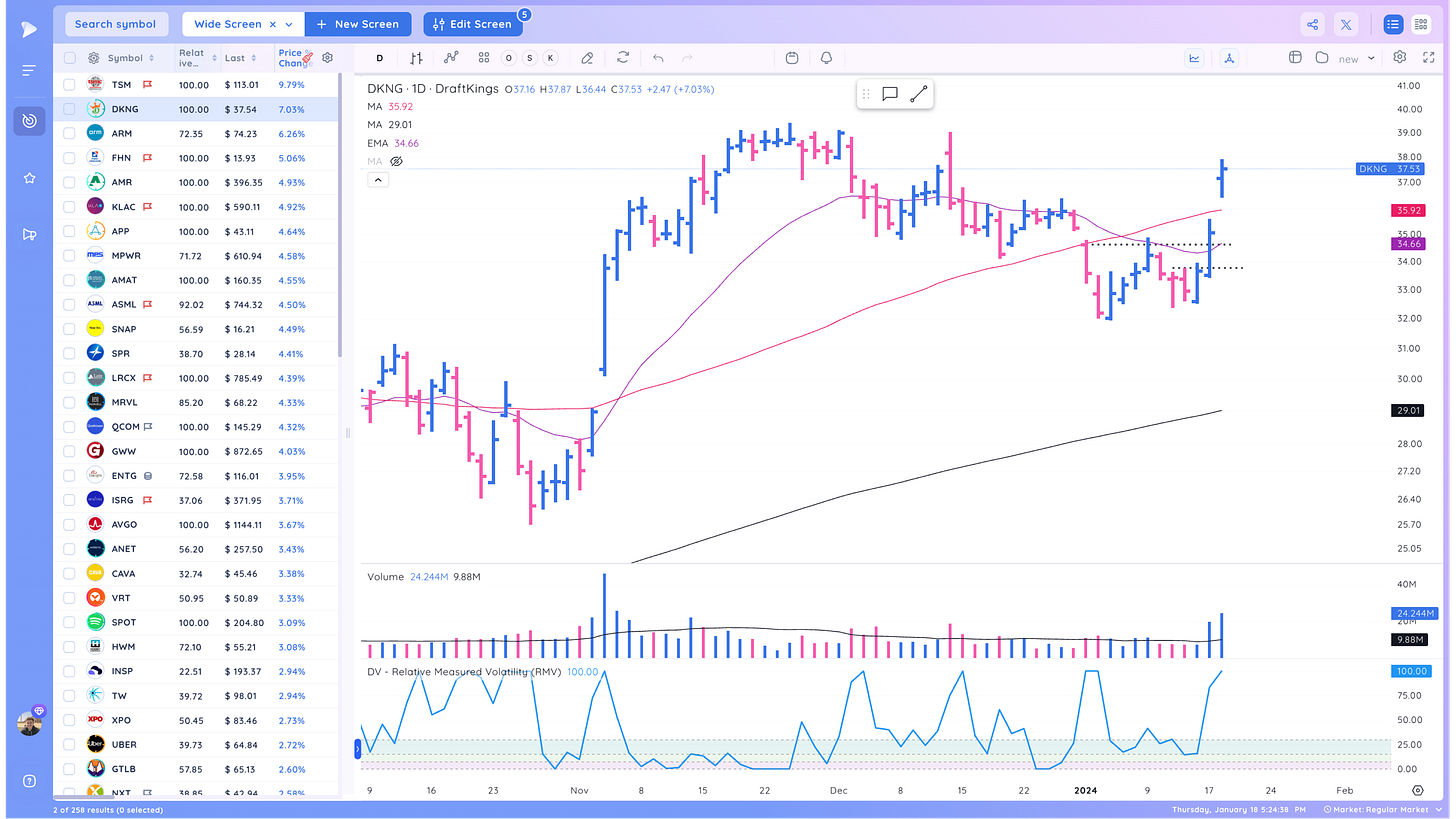Toggle the S button in chart toolbar
The height and width of the screenshot is (819, 1456).
(529, 58)
